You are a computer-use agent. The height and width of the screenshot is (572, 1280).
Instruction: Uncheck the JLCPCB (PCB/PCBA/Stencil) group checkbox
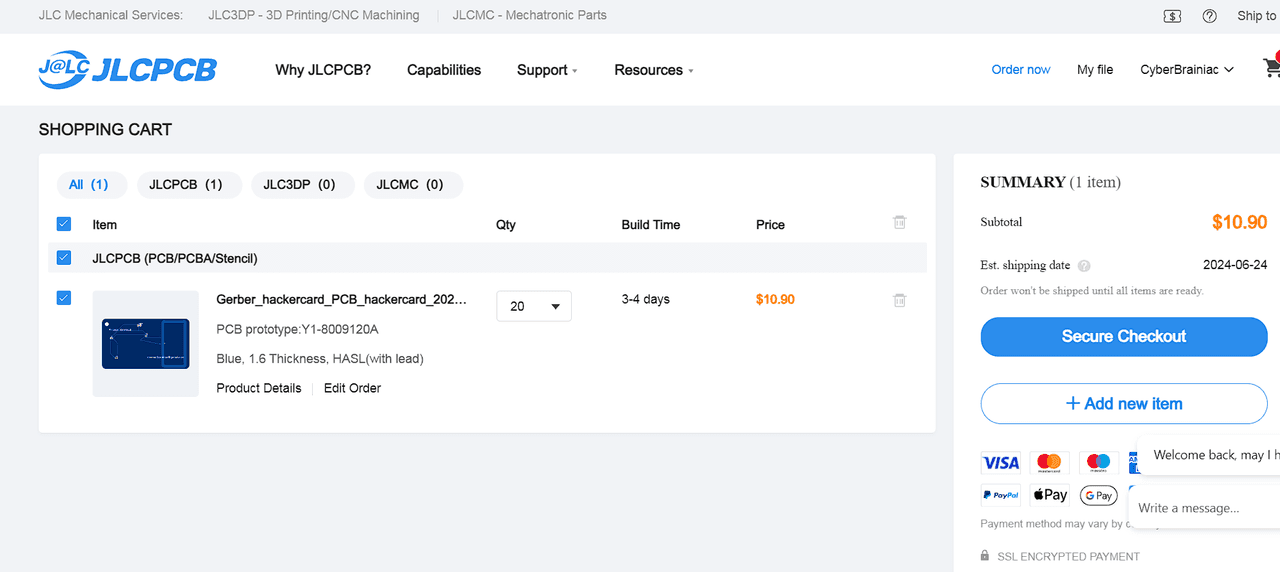64,258
